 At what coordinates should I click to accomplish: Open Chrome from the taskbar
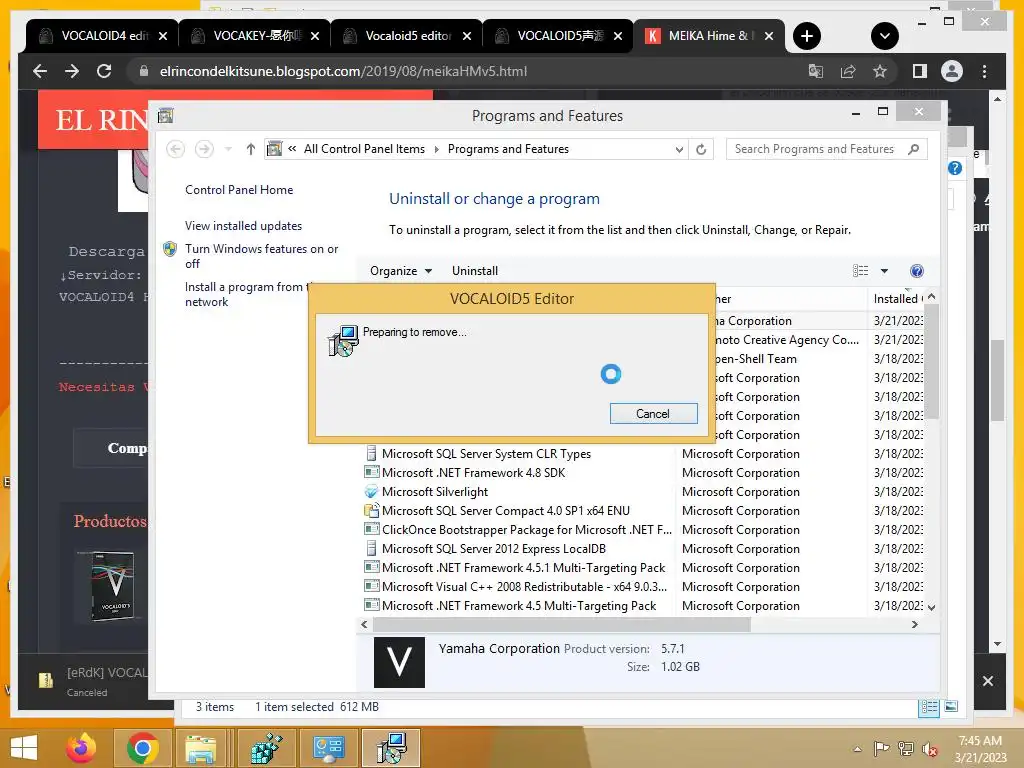point(142,748)
